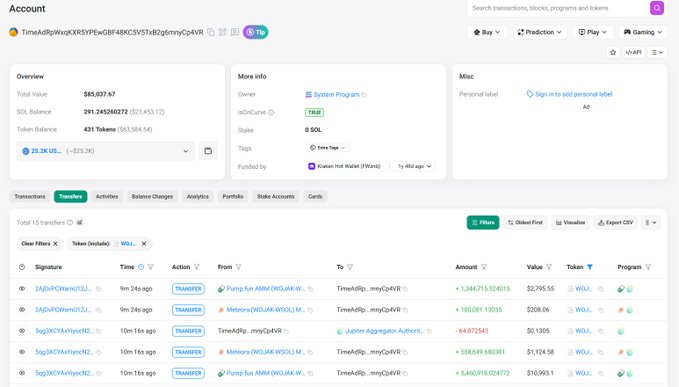Switch to the Transactions tab
The image size is (679, 387).
point(30,197)
